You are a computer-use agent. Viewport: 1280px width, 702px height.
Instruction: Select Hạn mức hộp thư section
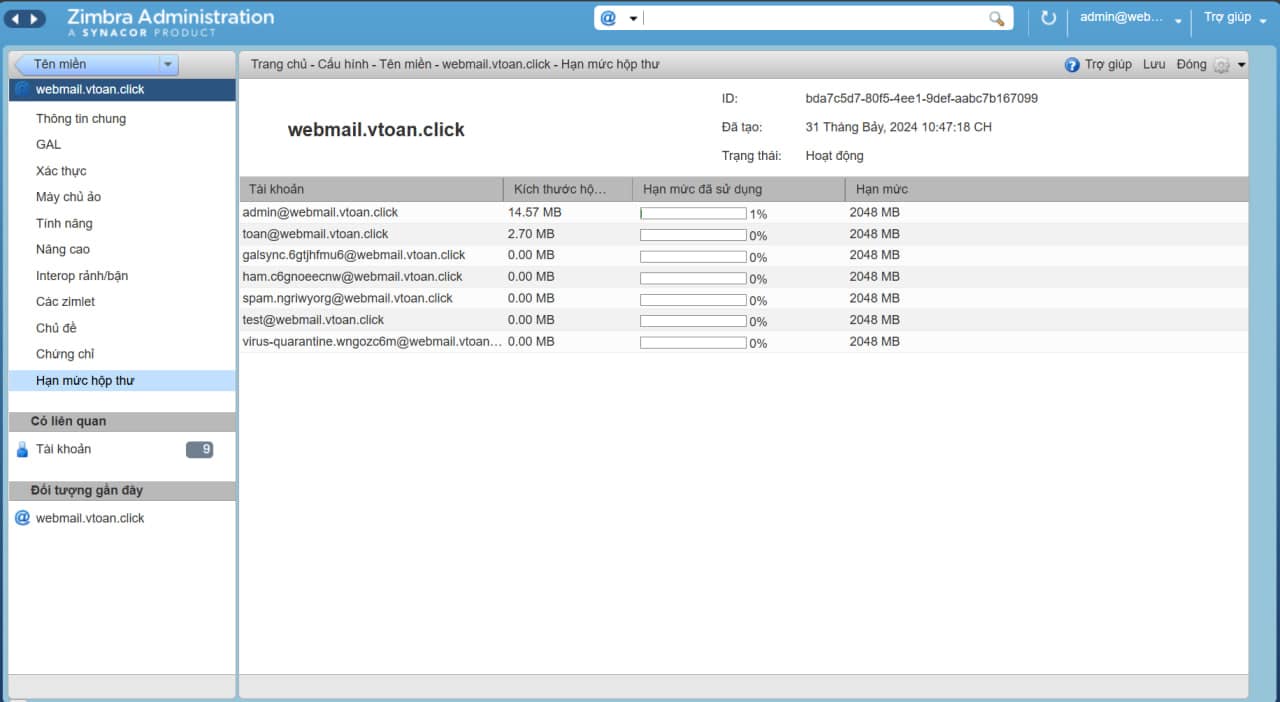(122, 380)
